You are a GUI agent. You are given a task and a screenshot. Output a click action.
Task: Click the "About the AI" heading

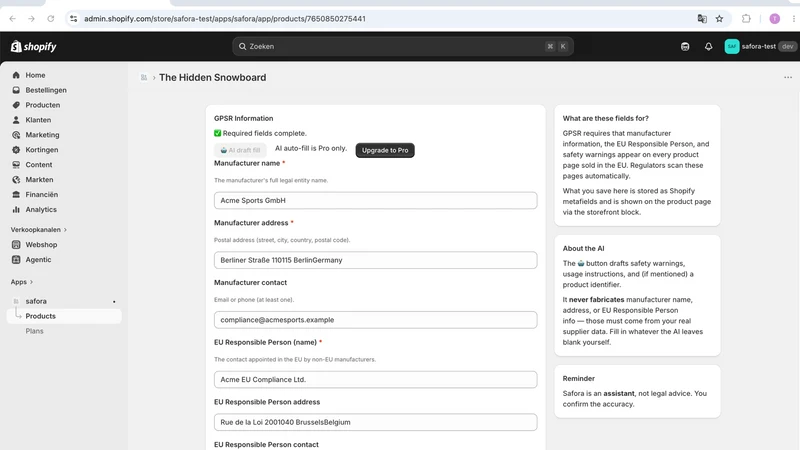click(583, 248)
